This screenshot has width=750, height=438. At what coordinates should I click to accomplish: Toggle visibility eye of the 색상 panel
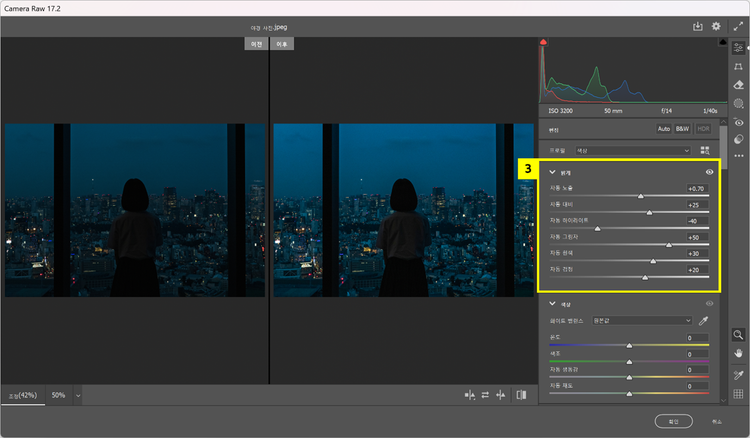(710, 303)
